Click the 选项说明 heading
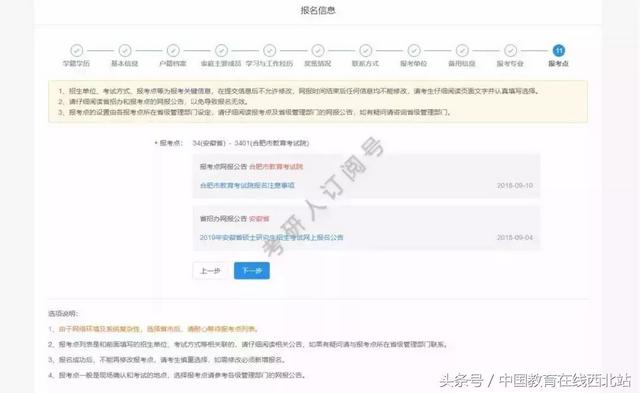The image size is (640, 393). (63, 313)
